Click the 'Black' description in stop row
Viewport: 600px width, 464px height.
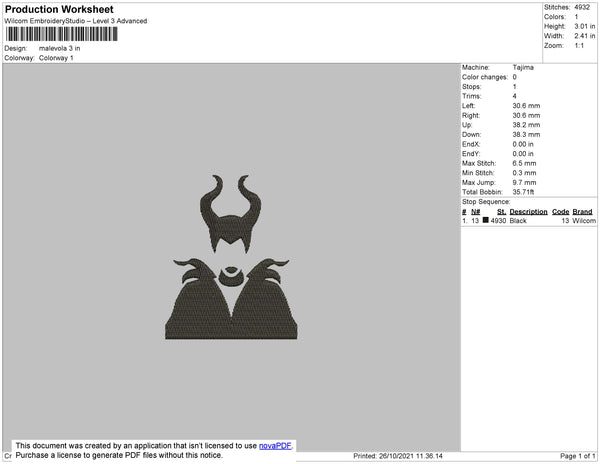coord(518,221)
